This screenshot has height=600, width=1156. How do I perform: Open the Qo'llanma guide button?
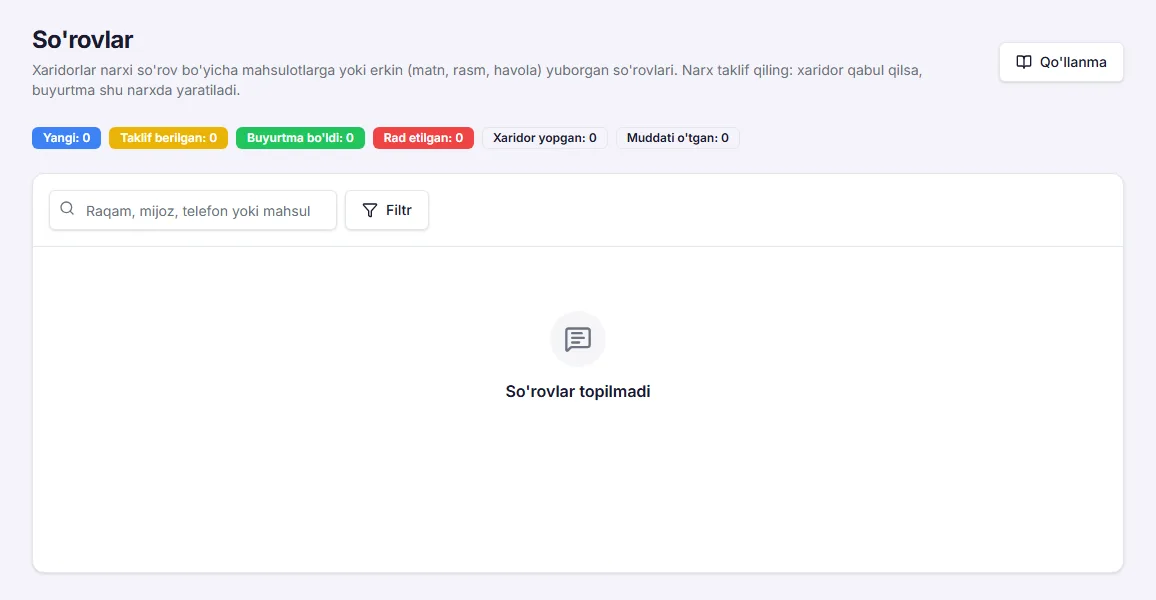[1061, 62]
